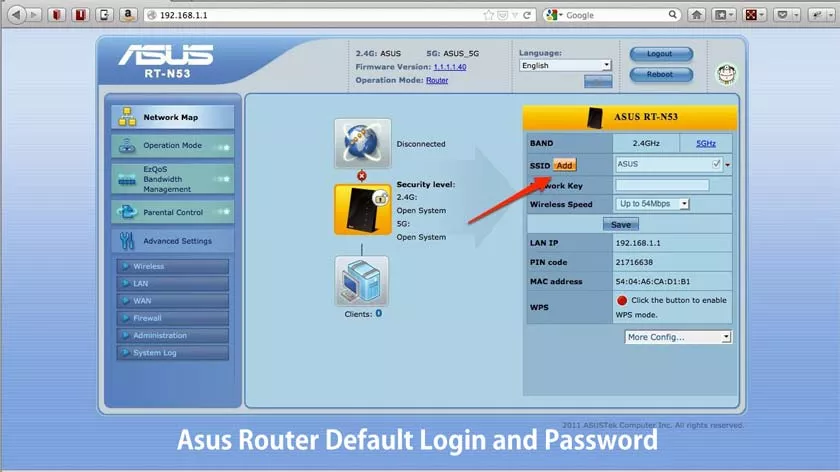The width and height of the screenshot is (840, 472).
Task: Click the clients computer icon
Action: [x=362, y=281]
